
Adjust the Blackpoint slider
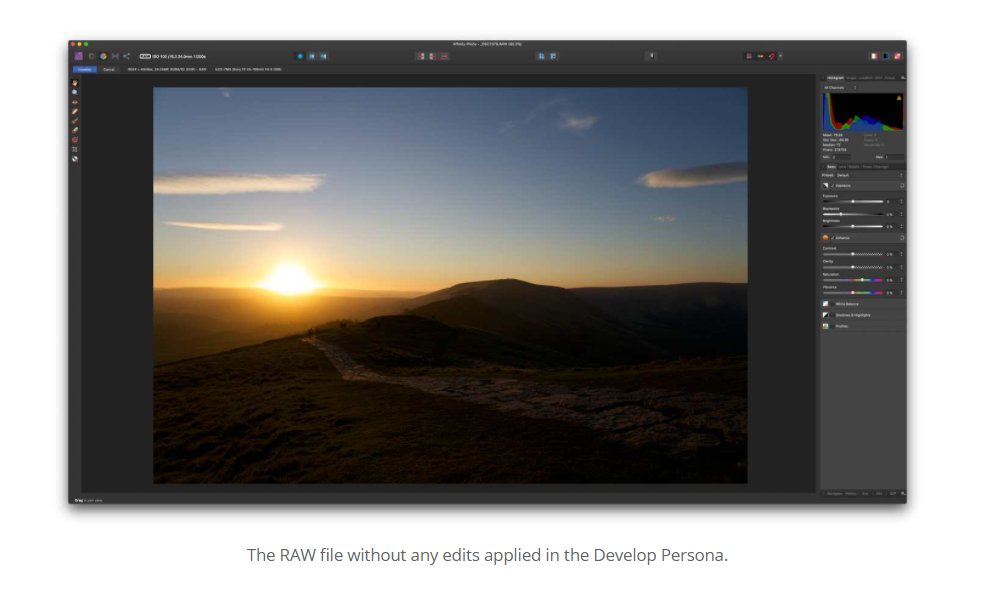pyautogui.click(x=852, y=214)
